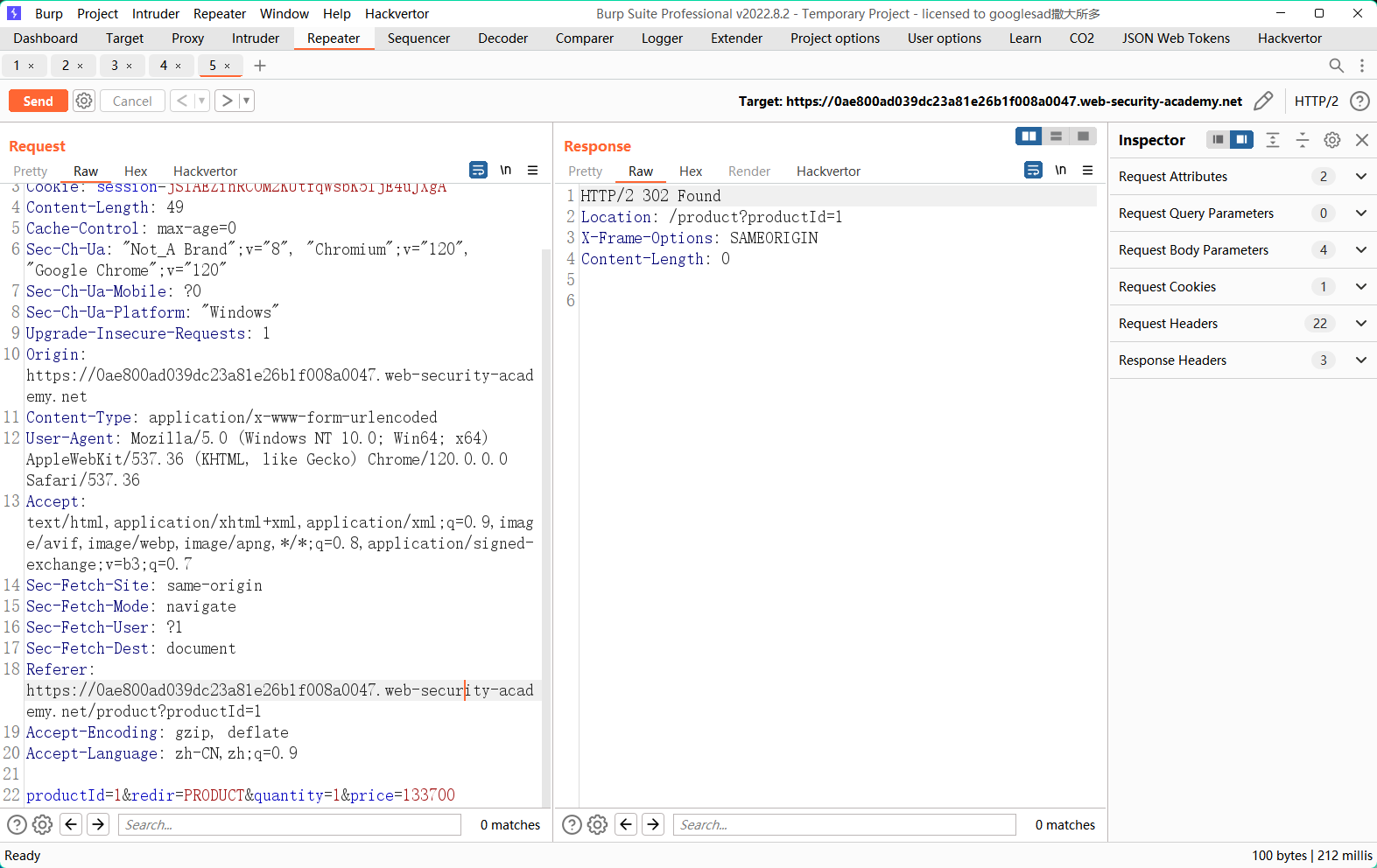1377x868 pixels.
Task: Select Repeater tab 4
Action: (x=164, y=66)
